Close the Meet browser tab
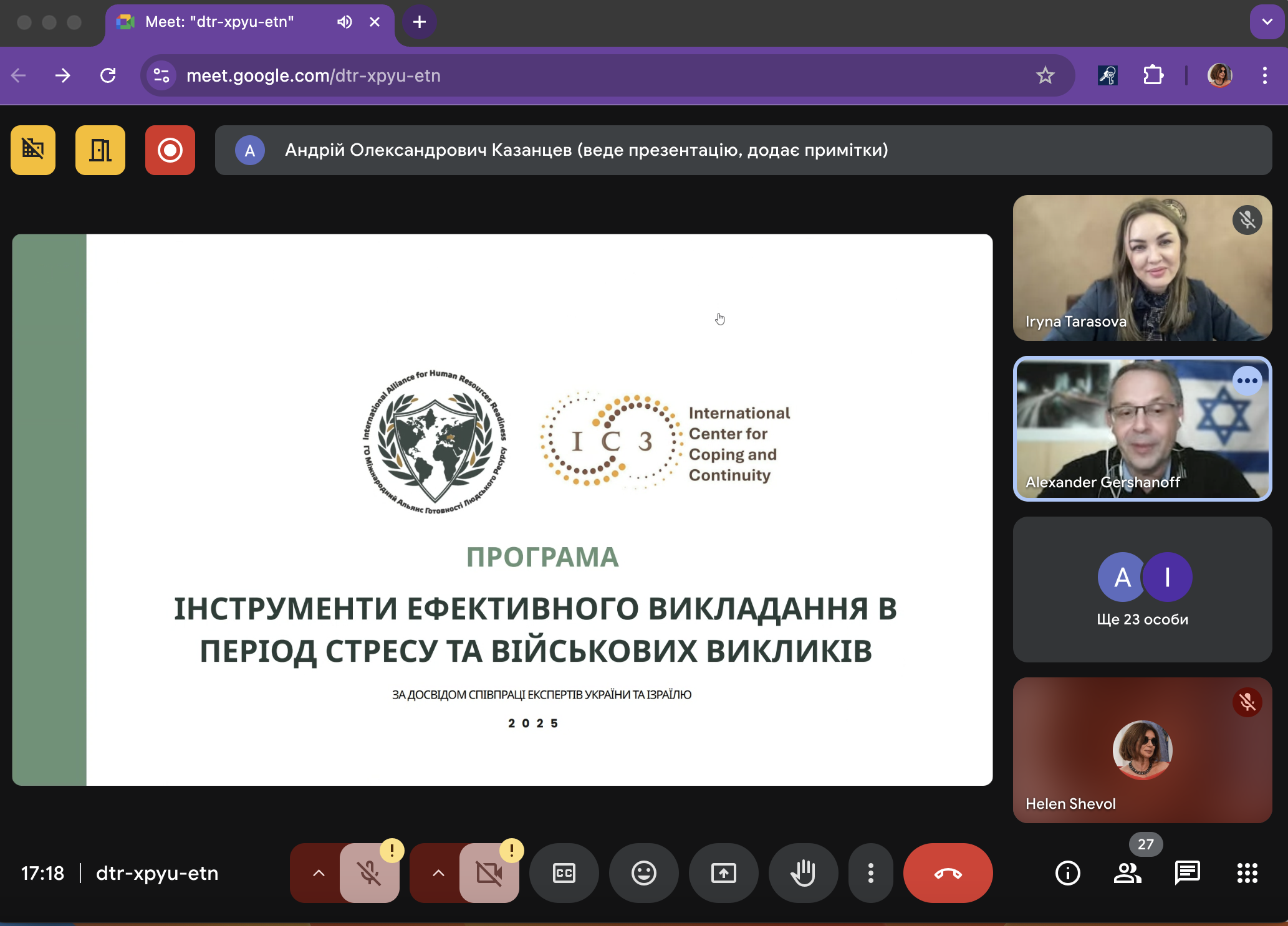This screenshot has height=926, width=1288. coord(375,22)
